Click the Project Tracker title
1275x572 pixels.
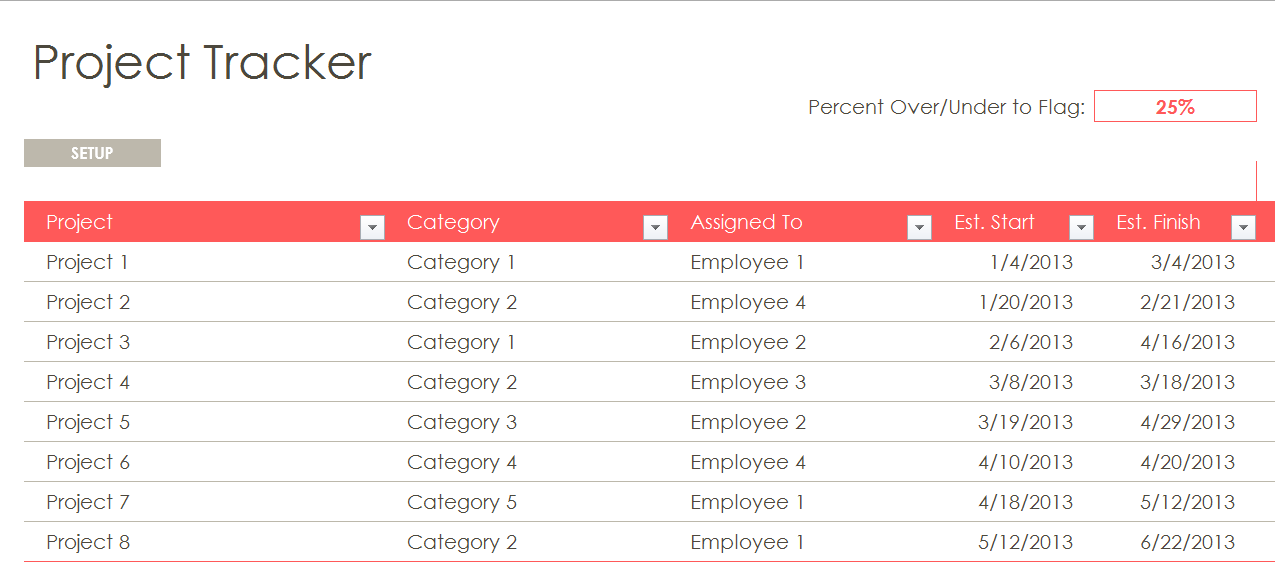pyautogui.click(x=202, y=63)
